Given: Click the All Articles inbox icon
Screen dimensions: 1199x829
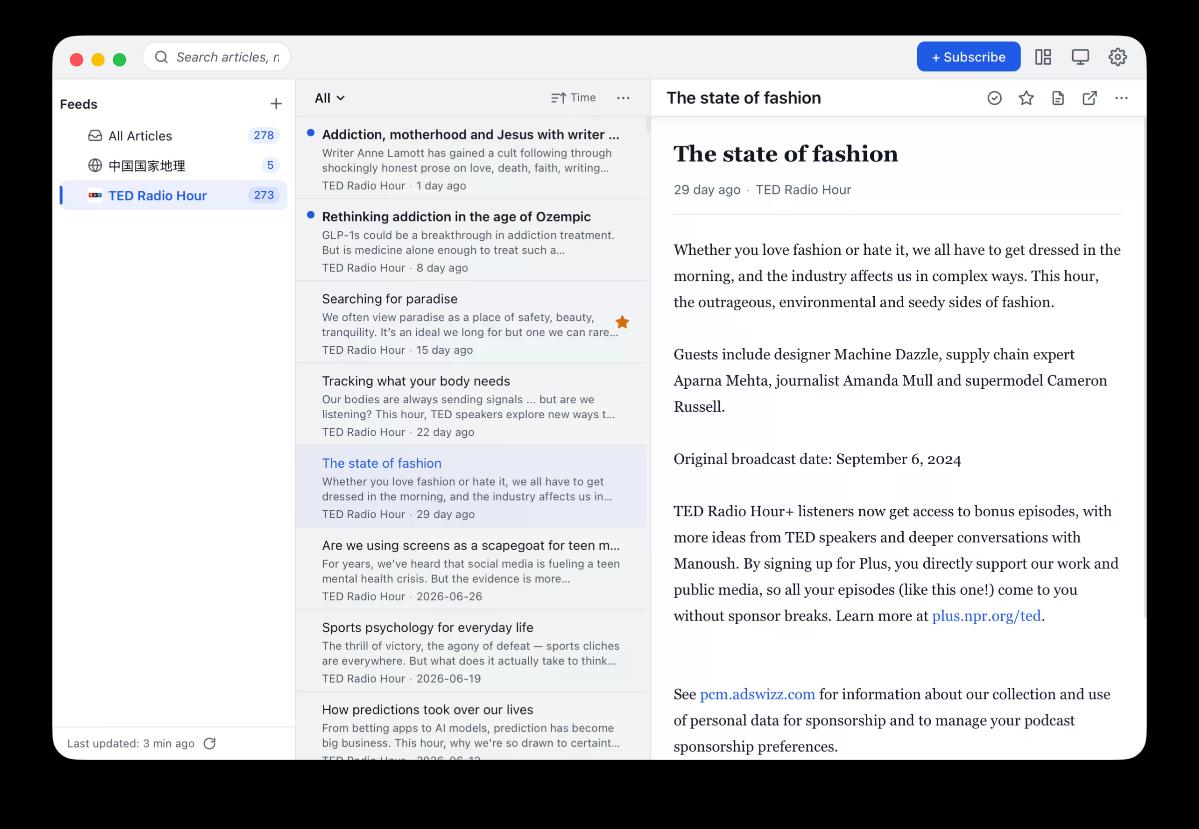Looking at the screenshot, I should click(95, 135).
